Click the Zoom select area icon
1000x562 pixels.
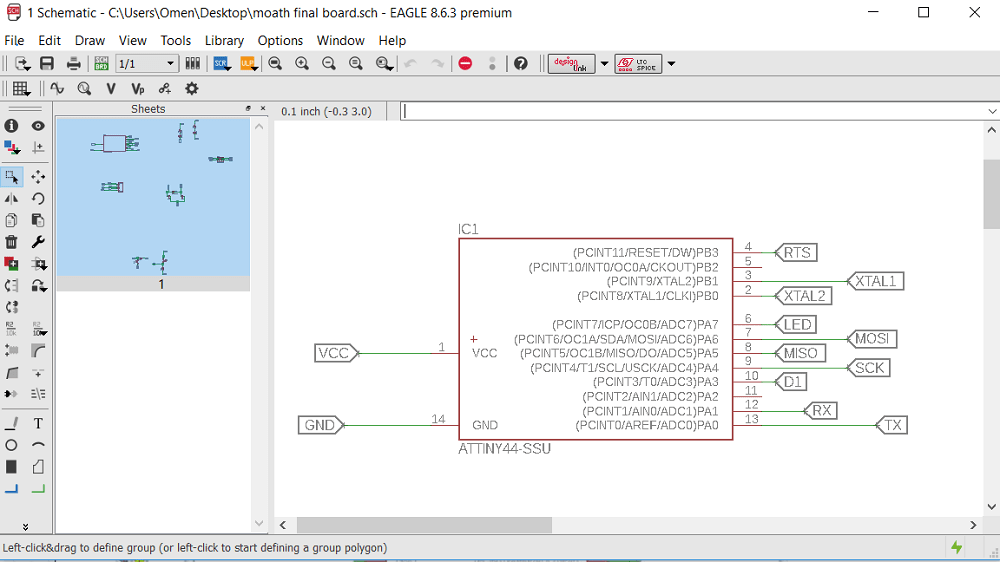pos(383,64)
